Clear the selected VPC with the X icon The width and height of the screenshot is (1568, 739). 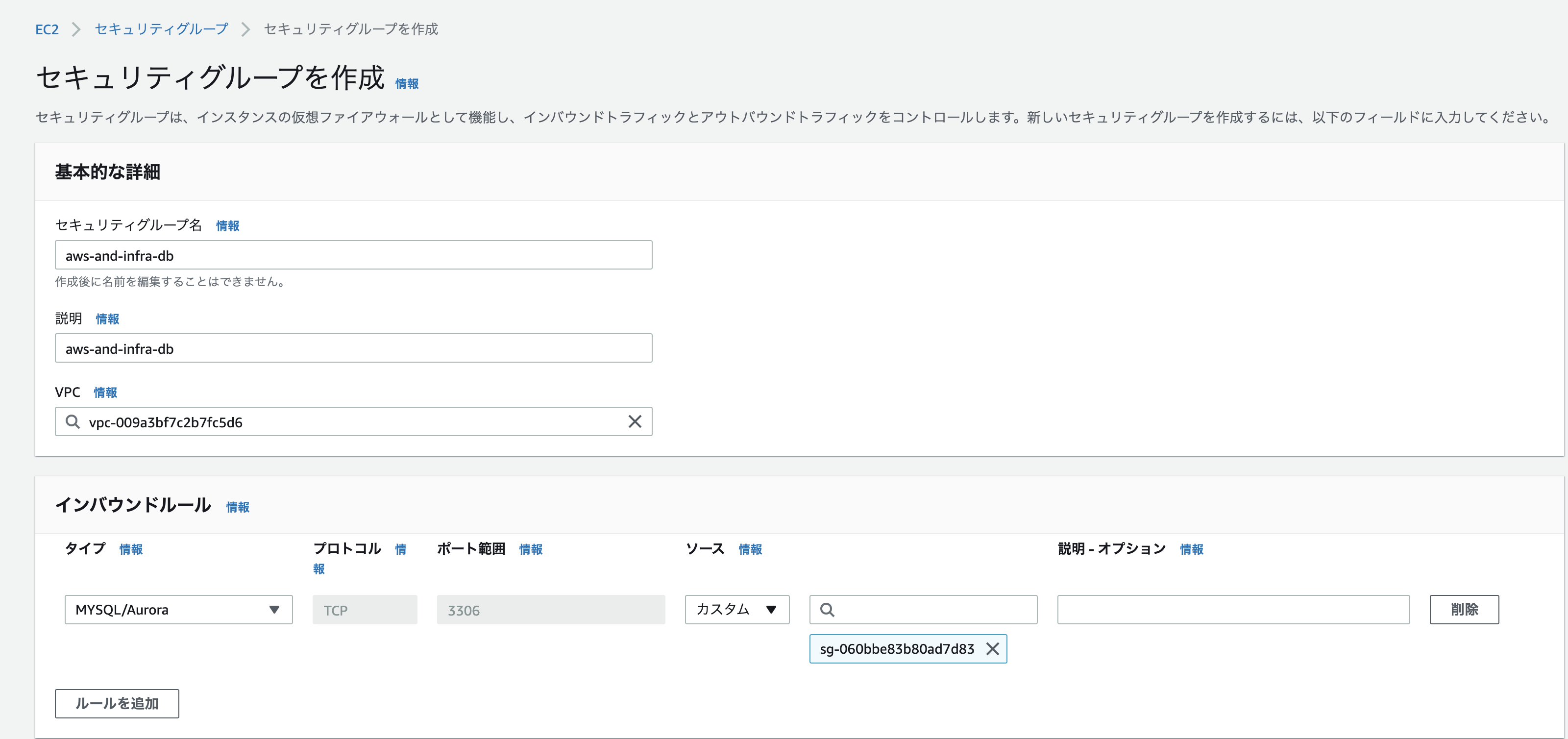point(634,421)
